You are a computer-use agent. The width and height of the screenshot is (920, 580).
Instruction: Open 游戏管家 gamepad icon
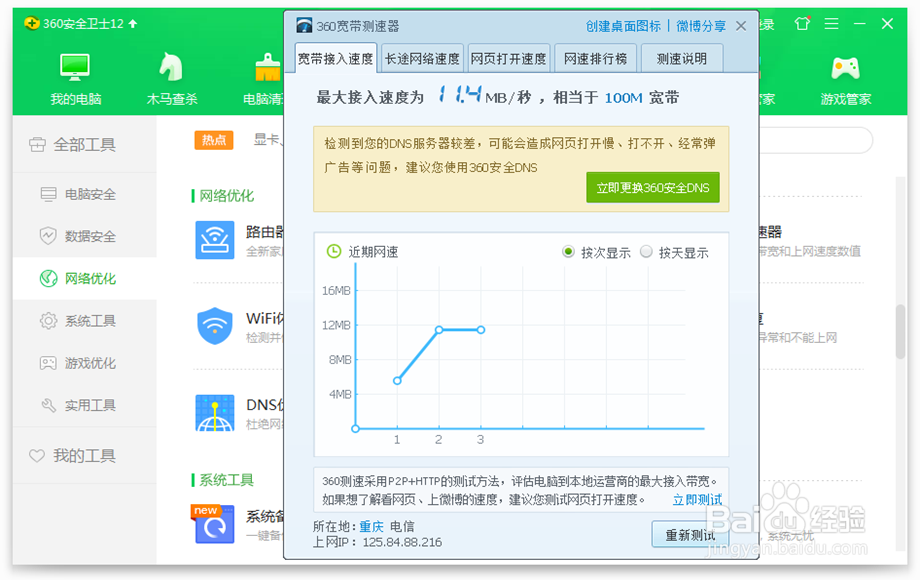845,79
